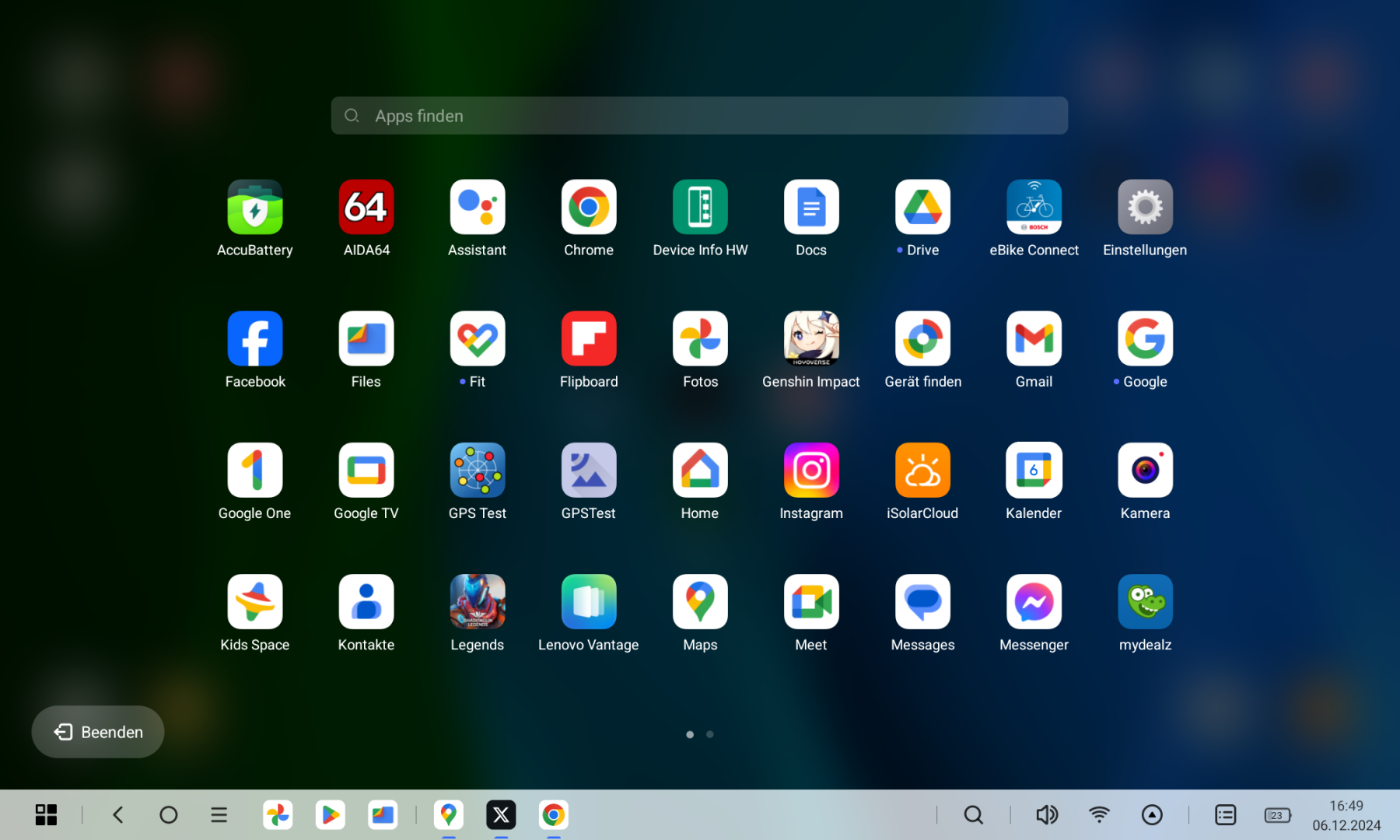Click the Apps finden search field
The image size is (1400, 840).
(x=699, y=115)
